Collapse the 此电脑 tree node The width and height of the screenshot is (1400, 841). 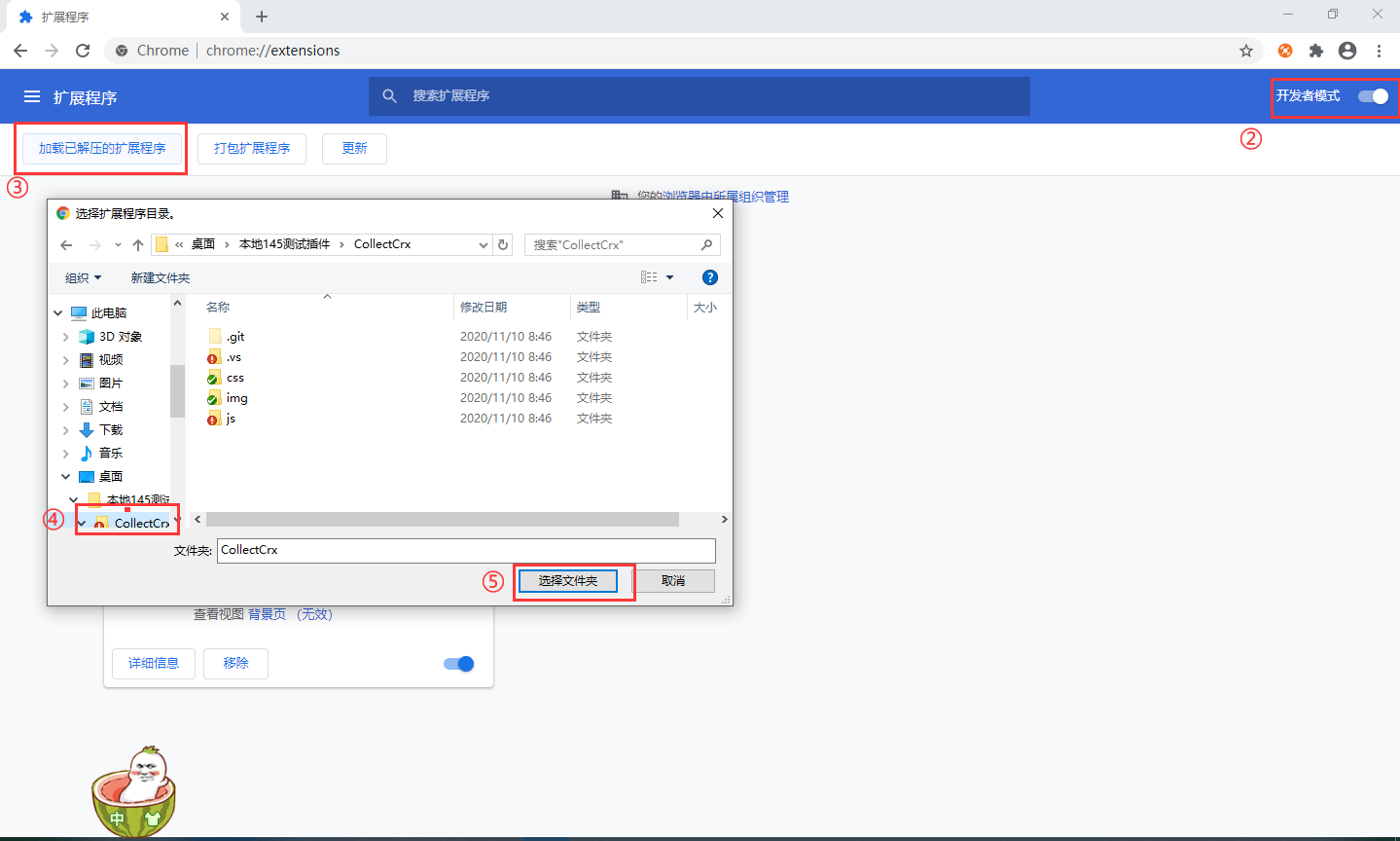click(58, 313)
